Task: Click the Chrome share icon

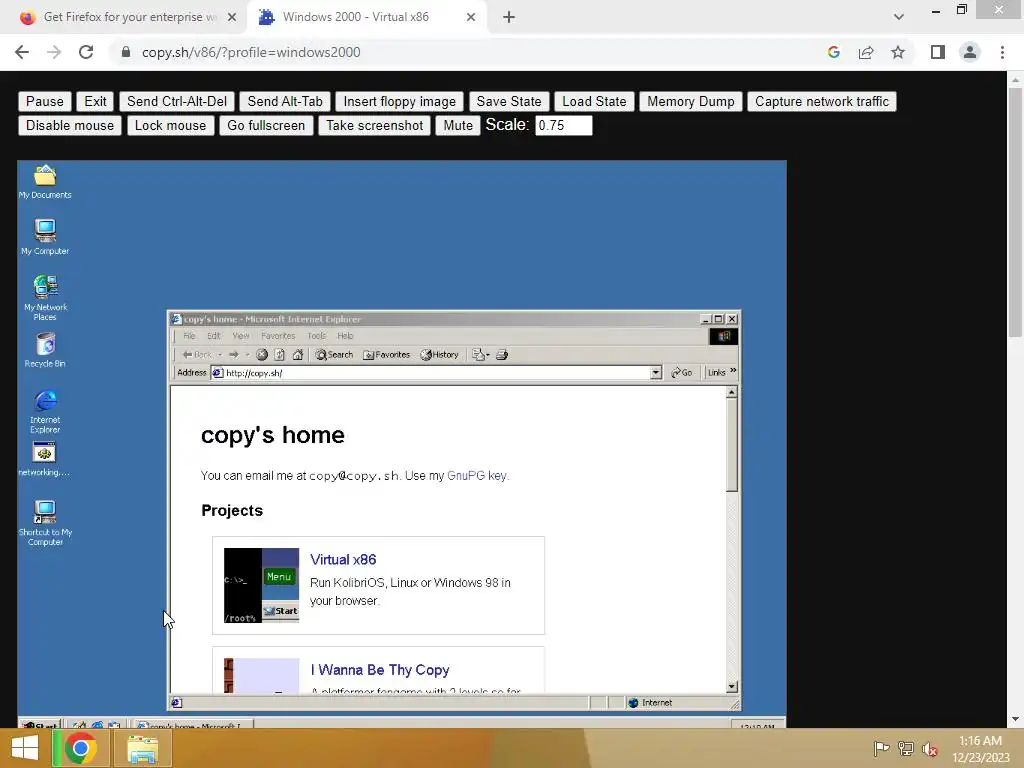Action: [x=866, y=52]
